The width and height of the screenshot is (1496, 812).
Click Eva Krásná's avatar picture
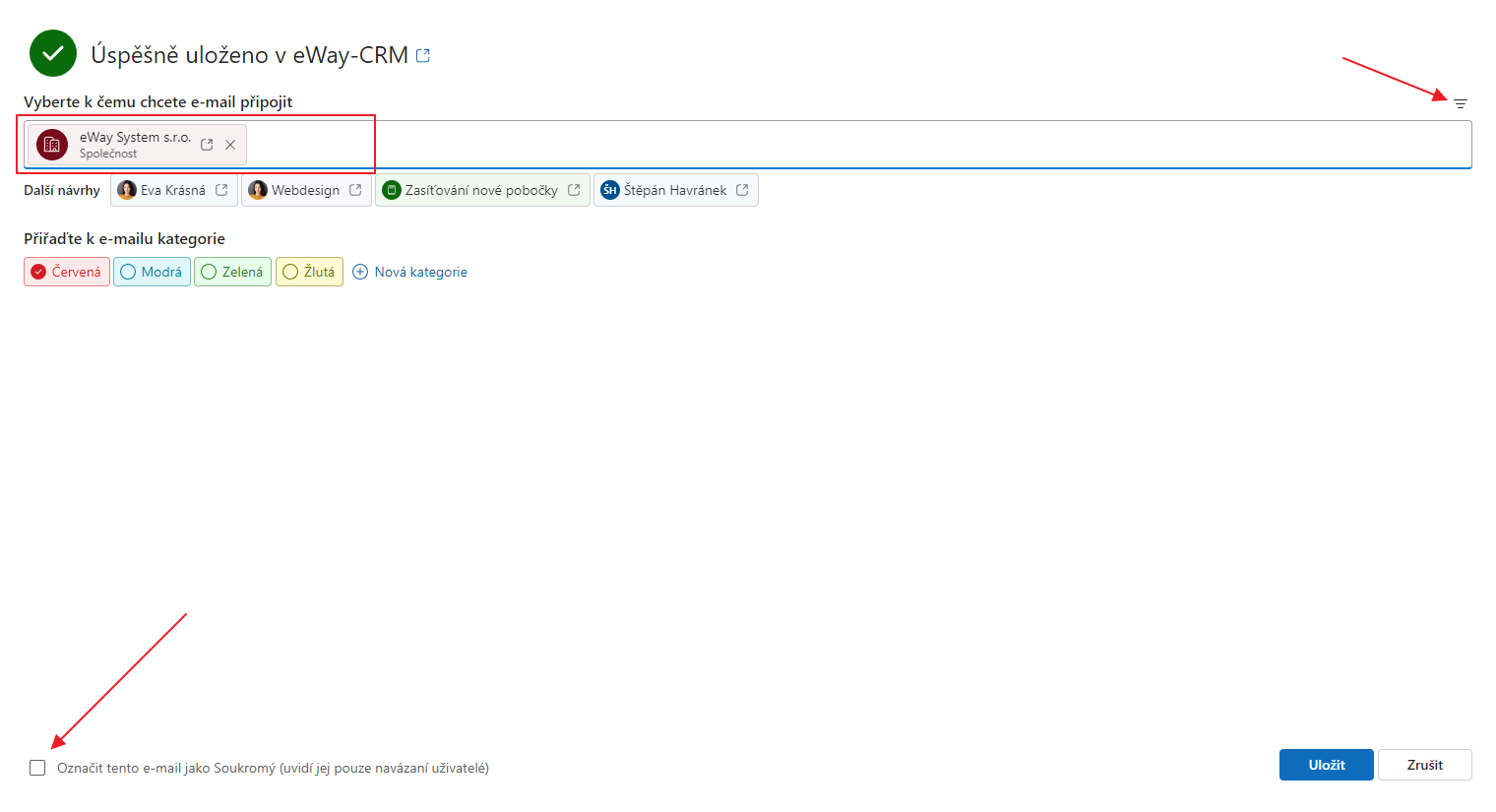[127, 190]
